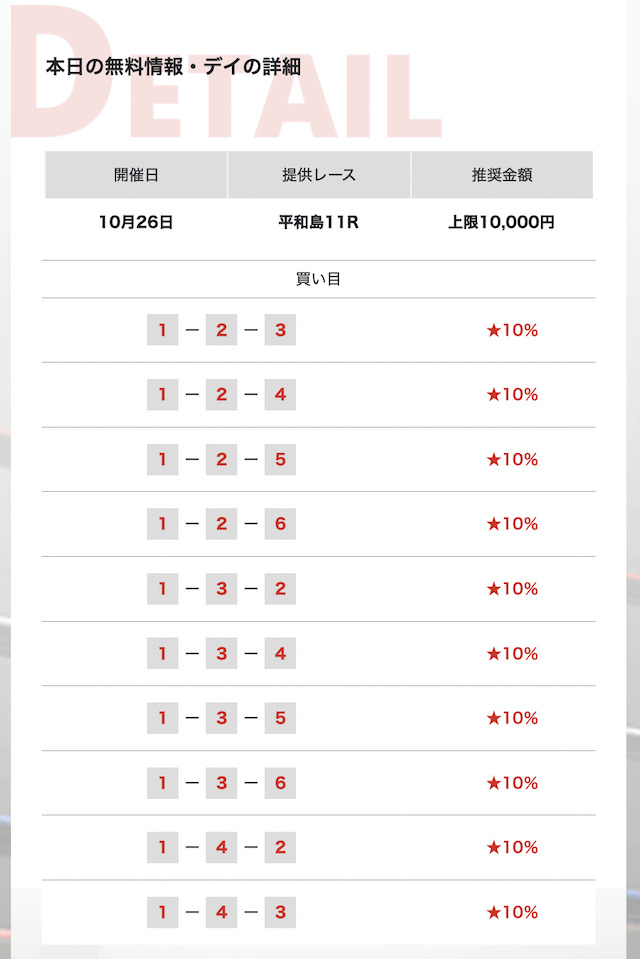
Task: Click the 上限10,000円 amount value
Action: pos(502,222)
